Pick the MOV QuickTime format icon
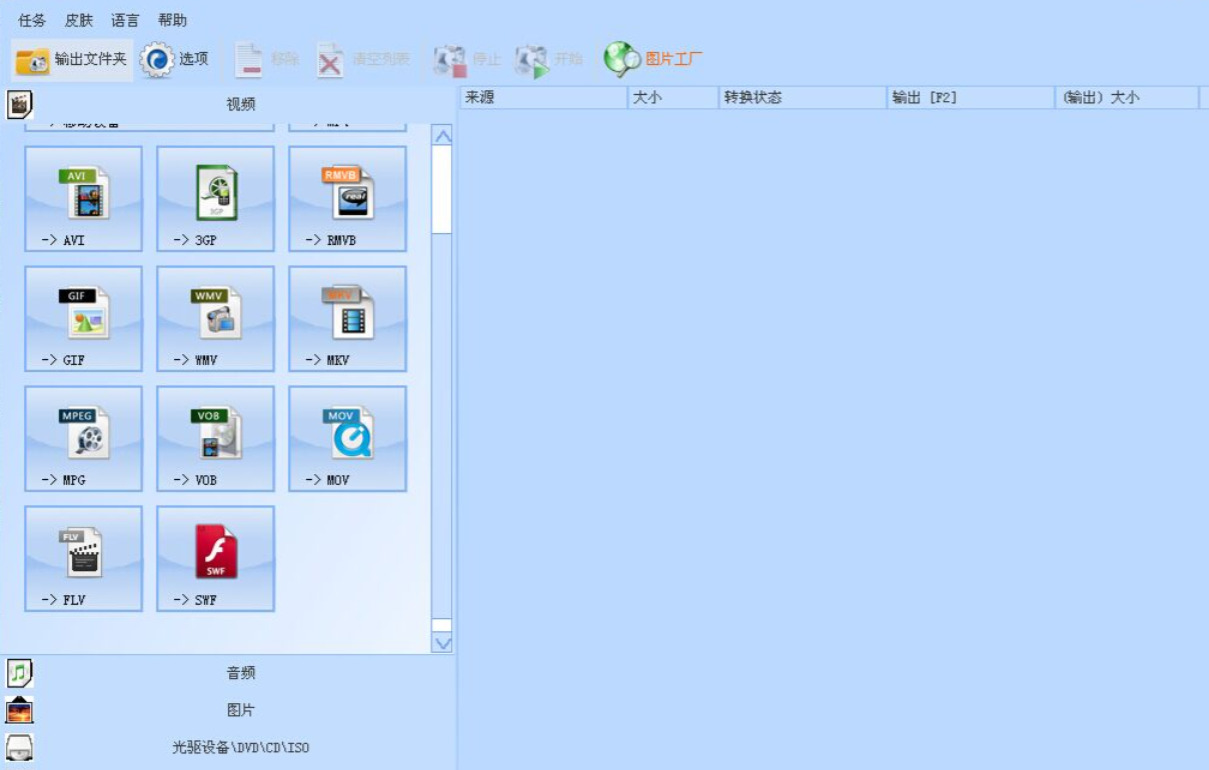The width and height of the screenshot is (1209, 770). (348, 439)
